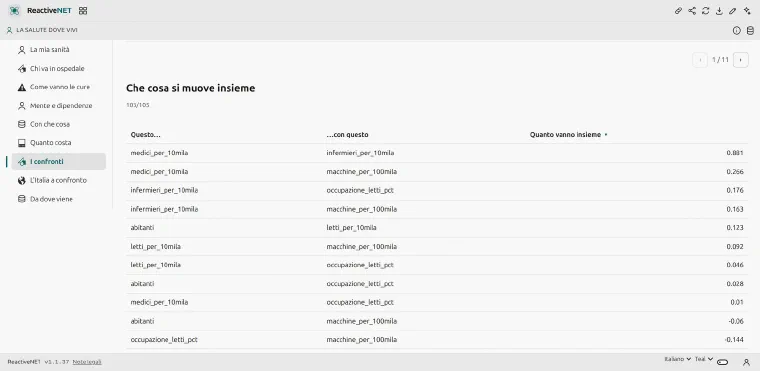Click the 1 / 11 page indicator
This screenshot has height=371, width=760.
pyautogui.click(x=720, y=60)
